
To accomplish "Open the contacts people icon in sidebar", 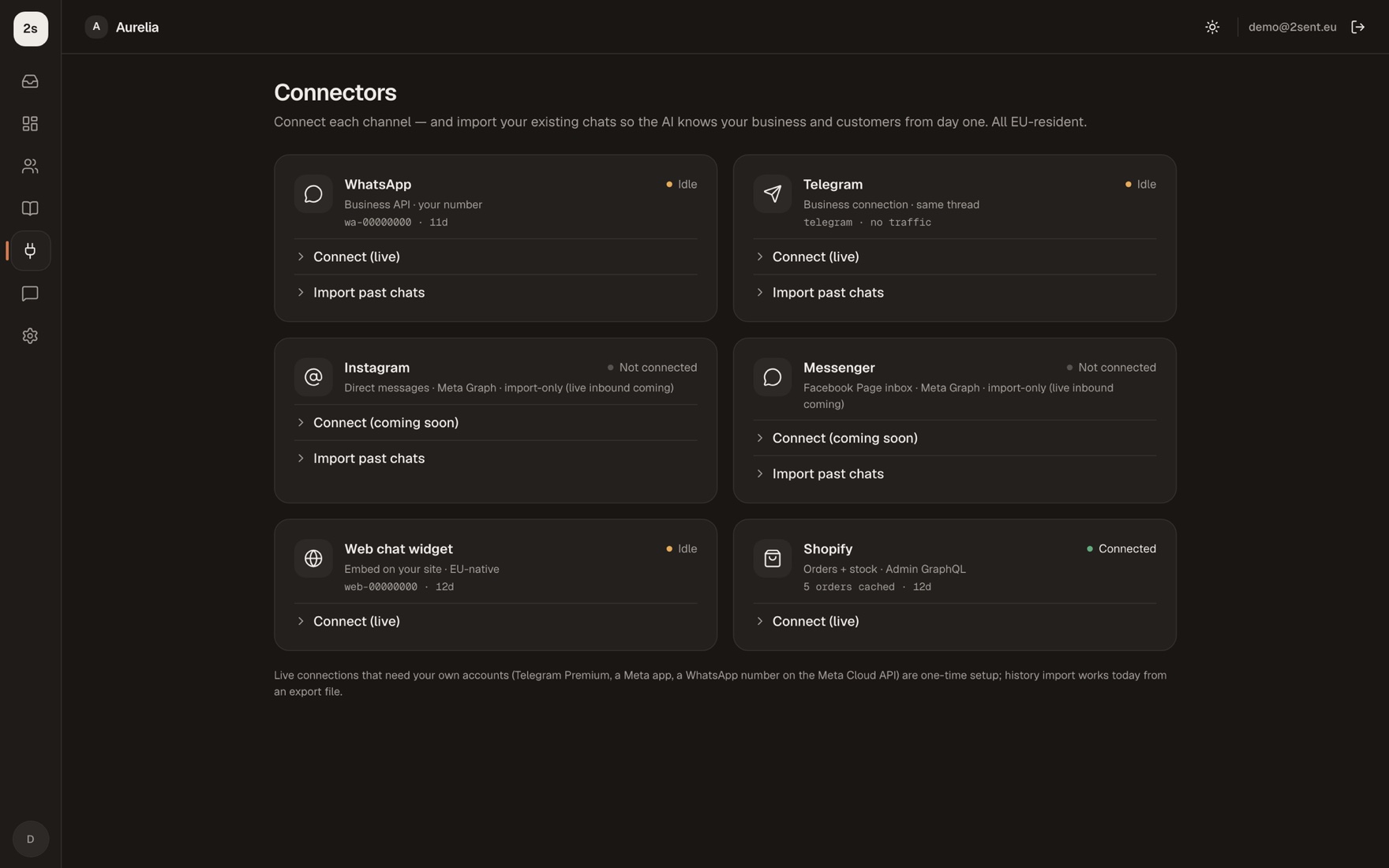I will (x=30, y=166).
